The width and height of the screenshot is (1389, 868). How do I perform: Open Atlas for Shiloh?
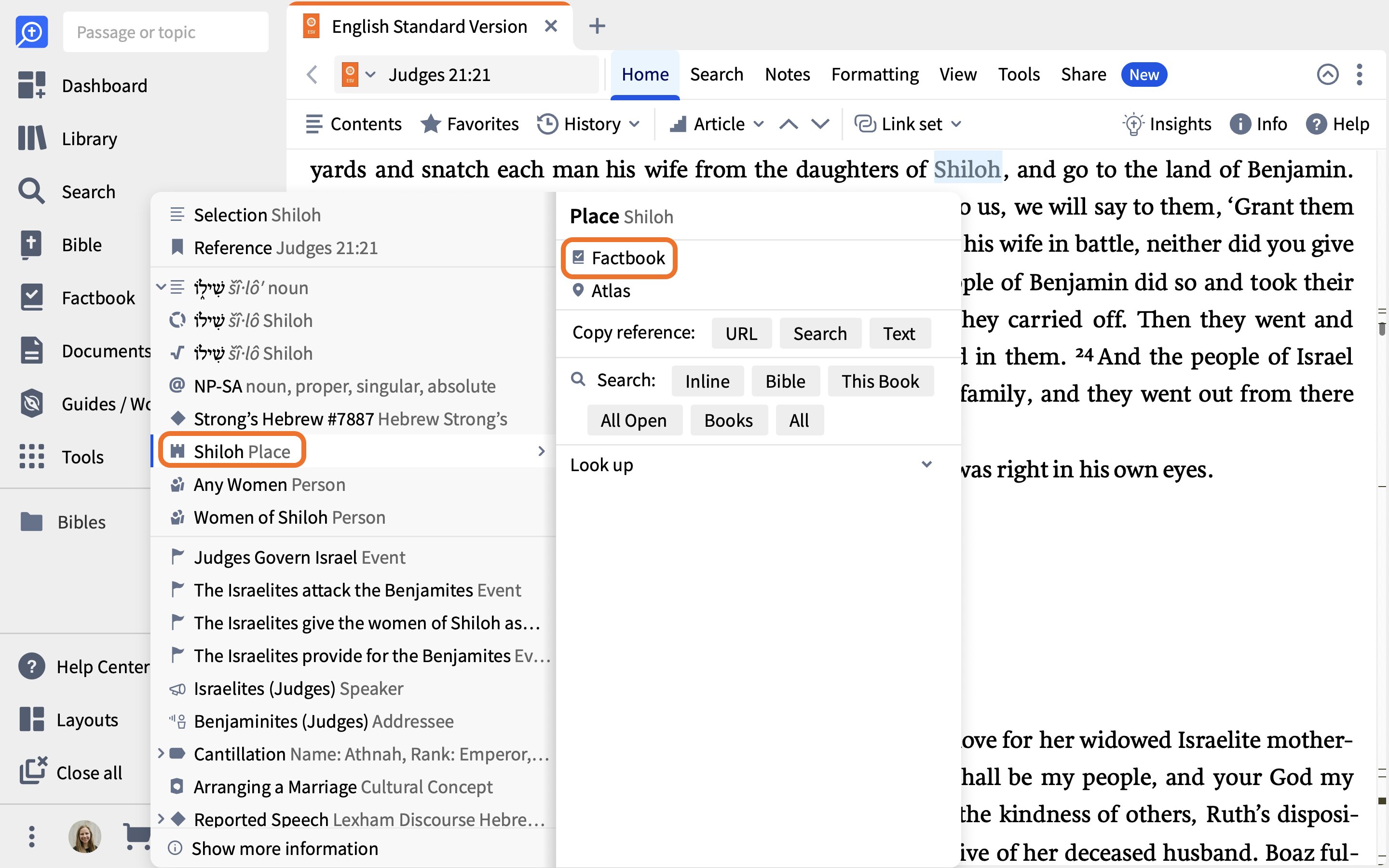pyautogui.click(x=601, y=290)
